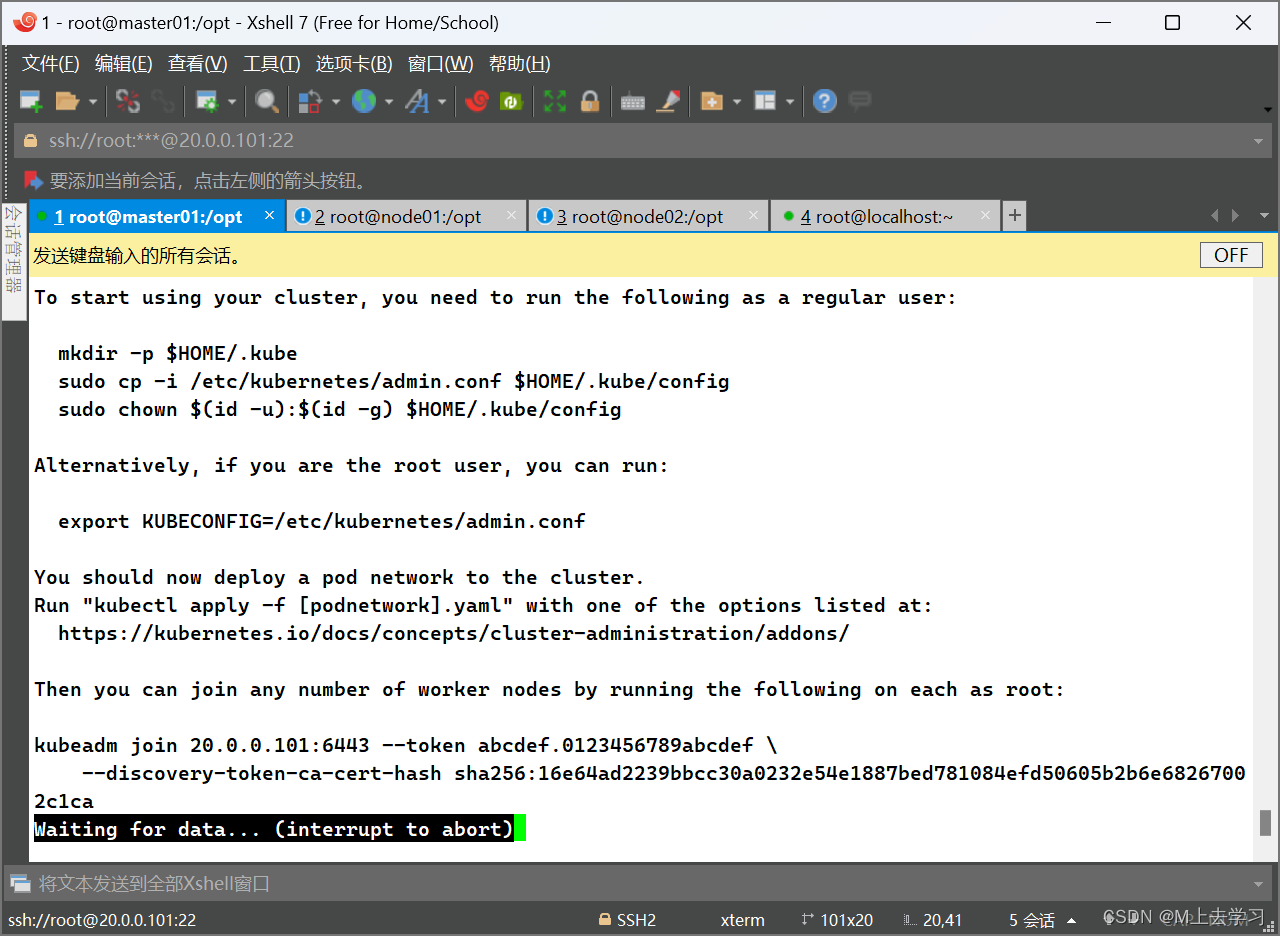Click the pane layout icon

pos(765,101)
